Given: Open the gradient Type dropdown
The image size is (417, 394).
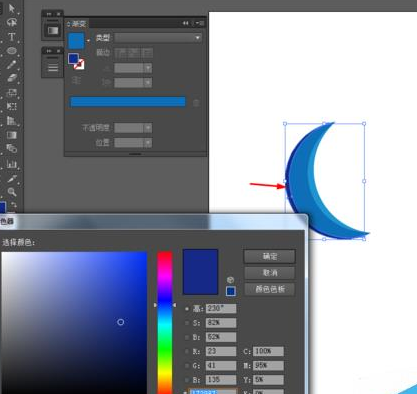Looking at the screenshot, I should tap(159, 38).
